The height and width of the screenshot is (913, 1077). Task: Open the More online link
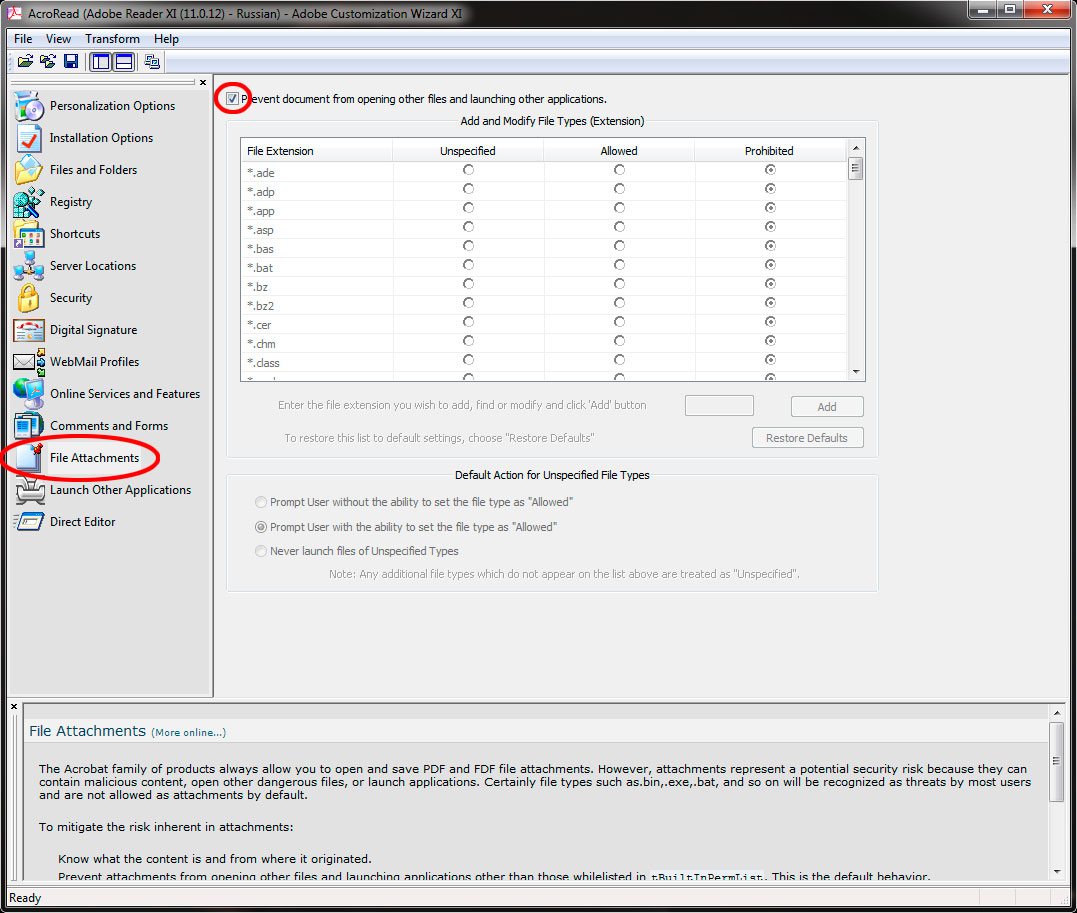point(188,732)
